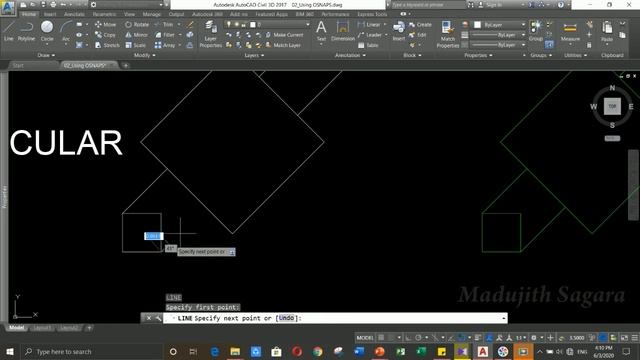Image resolution: width=640 pixels, height=360 pixels.
Task: Expand the Layers panel
Action: (x=254, y=55)
